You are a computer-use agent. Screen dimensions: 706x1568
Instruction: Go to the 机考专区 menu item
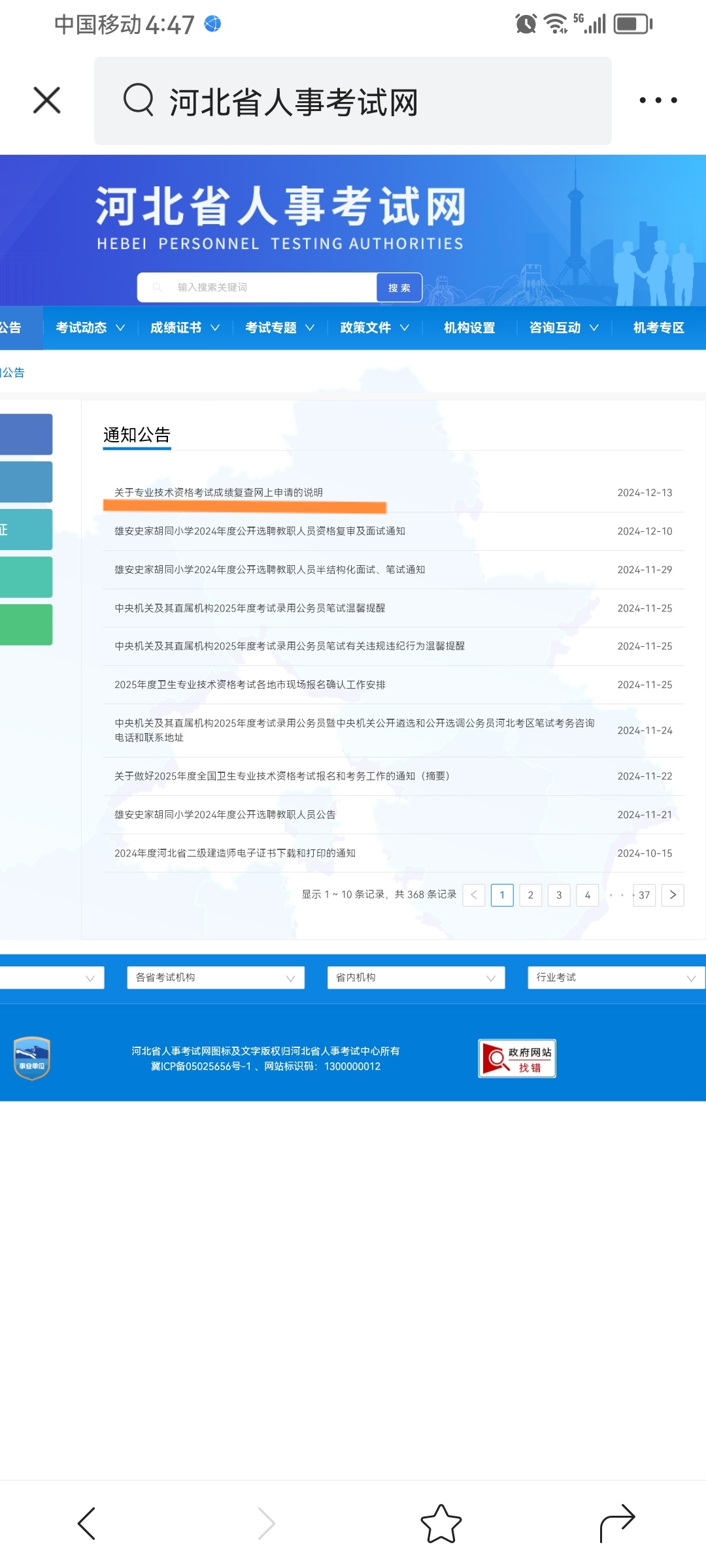coord(658,328)
